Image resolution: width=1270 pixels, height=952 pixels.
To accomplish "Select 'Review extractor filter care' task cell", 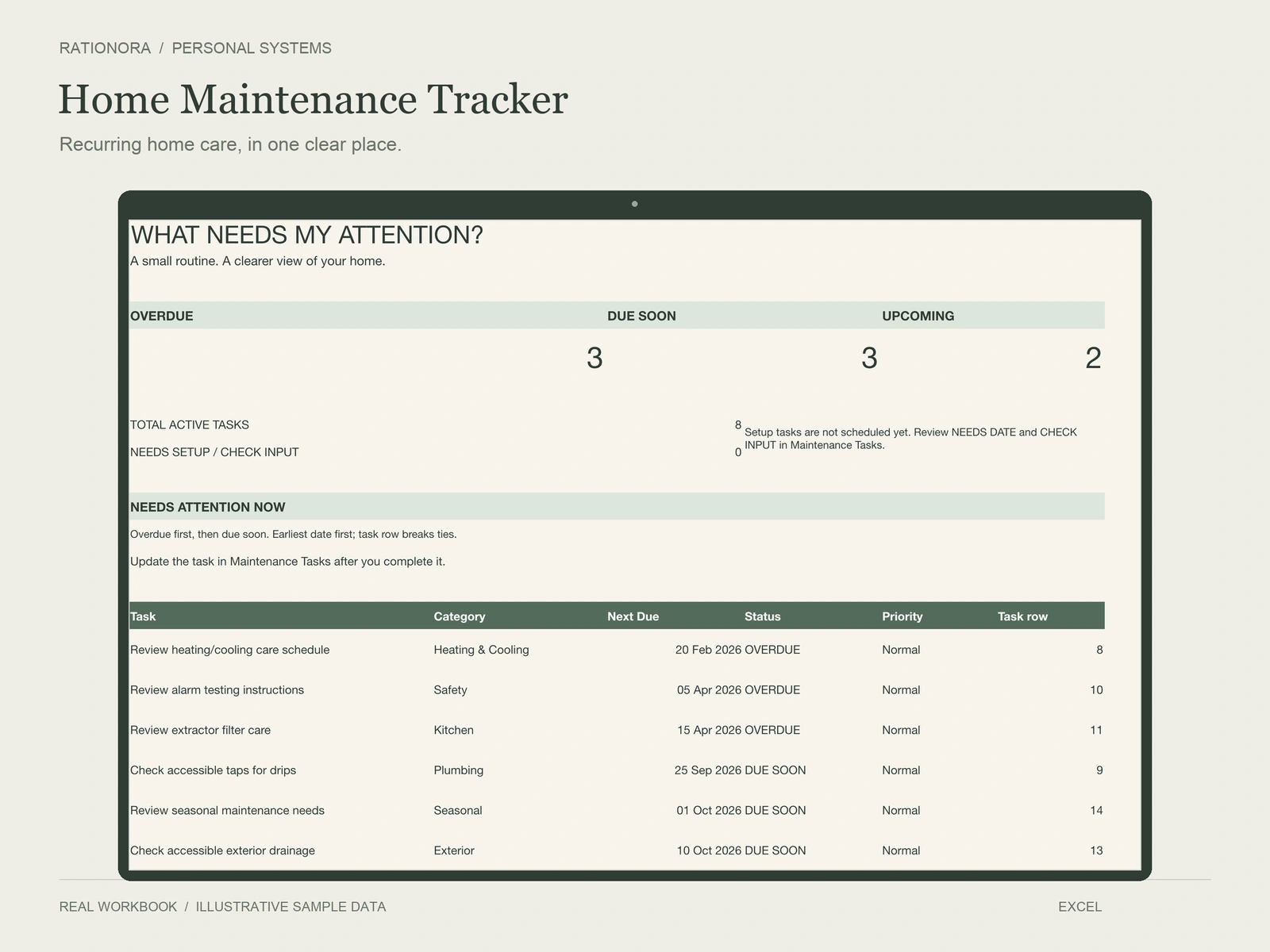I will tap(200, 730).
